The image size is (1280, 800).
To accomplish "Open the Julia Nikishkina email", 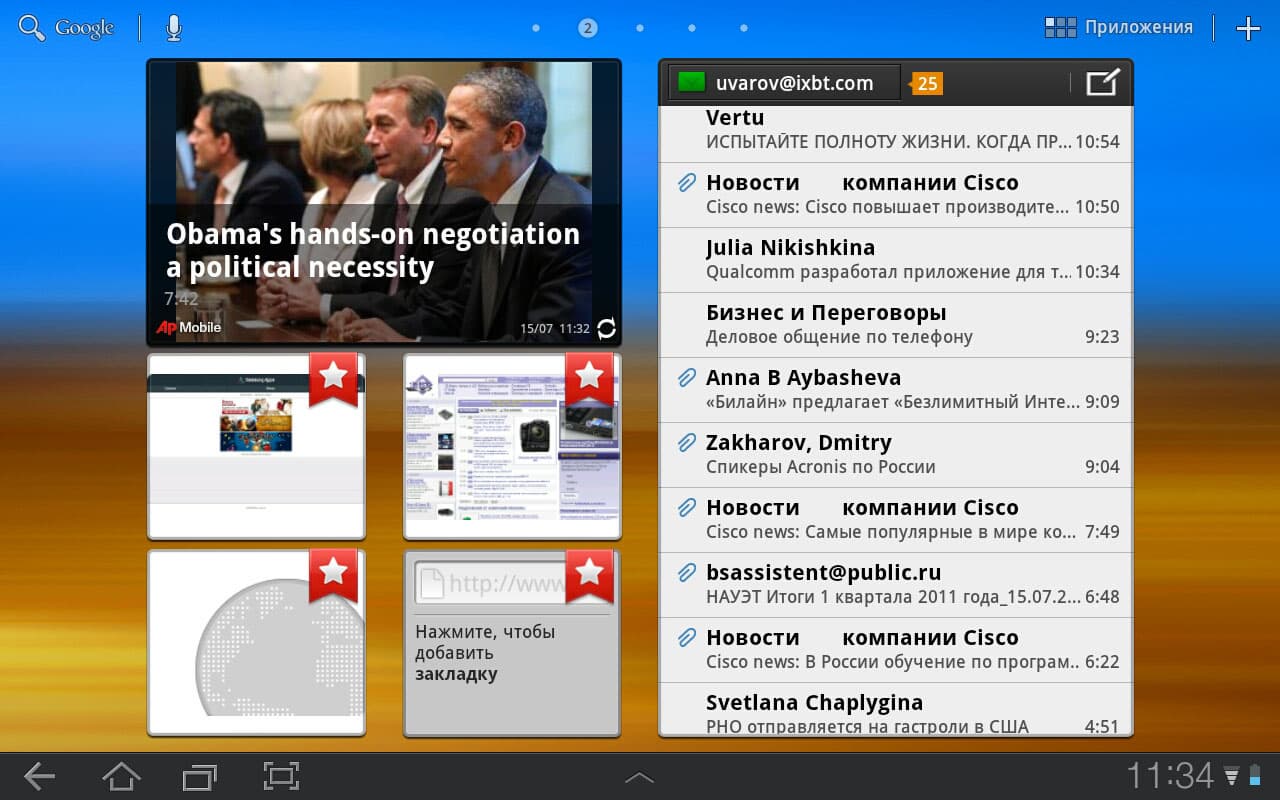I will click(895, 260).
